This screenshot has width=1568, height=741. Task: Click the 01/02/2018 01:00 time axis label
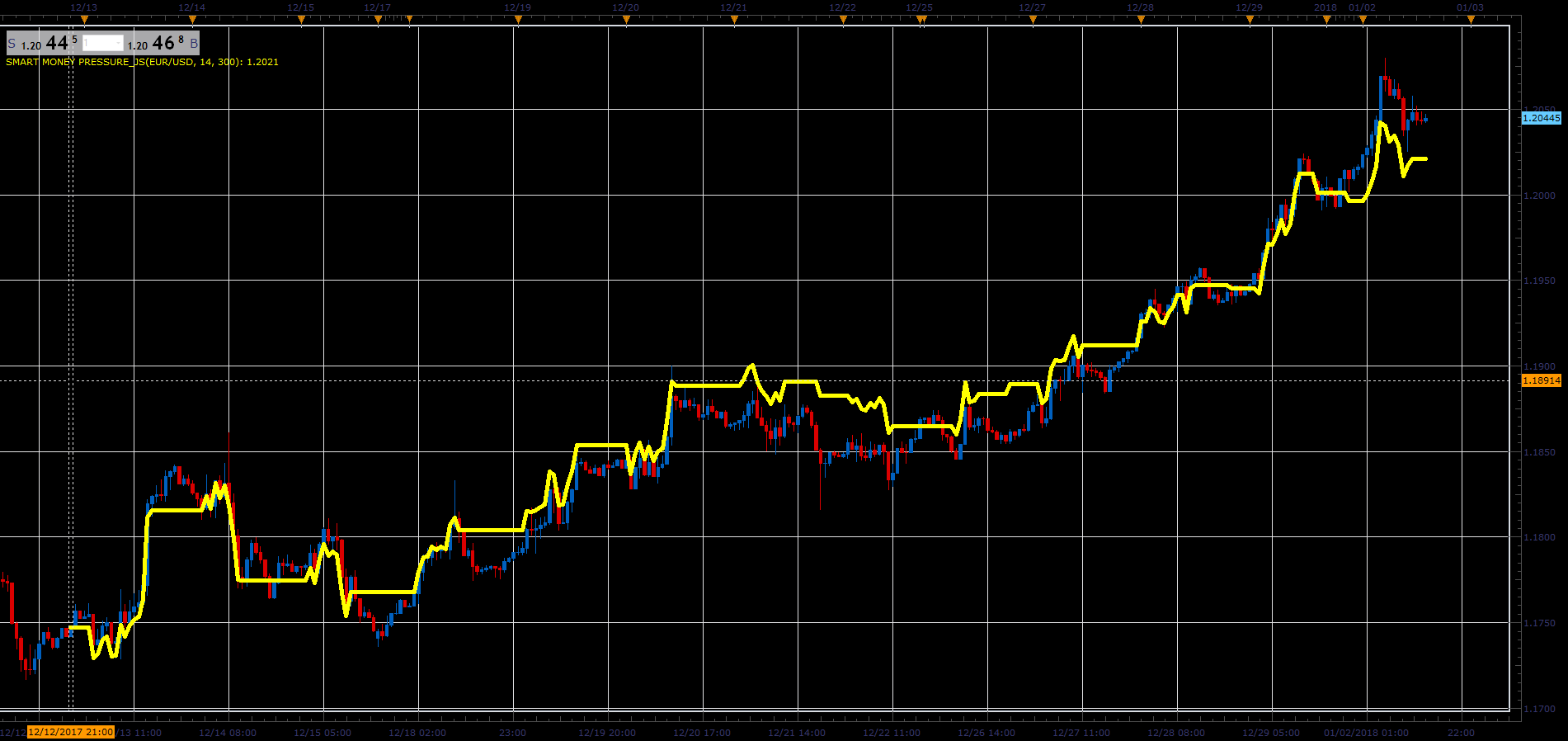[x=1366, y=733]
